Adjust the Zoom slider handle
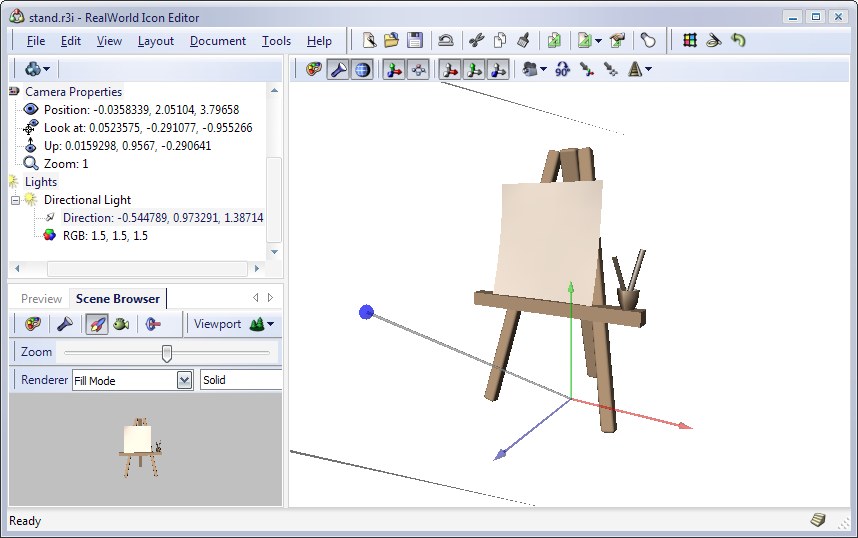The image size is (858, 538). [167, 353]
